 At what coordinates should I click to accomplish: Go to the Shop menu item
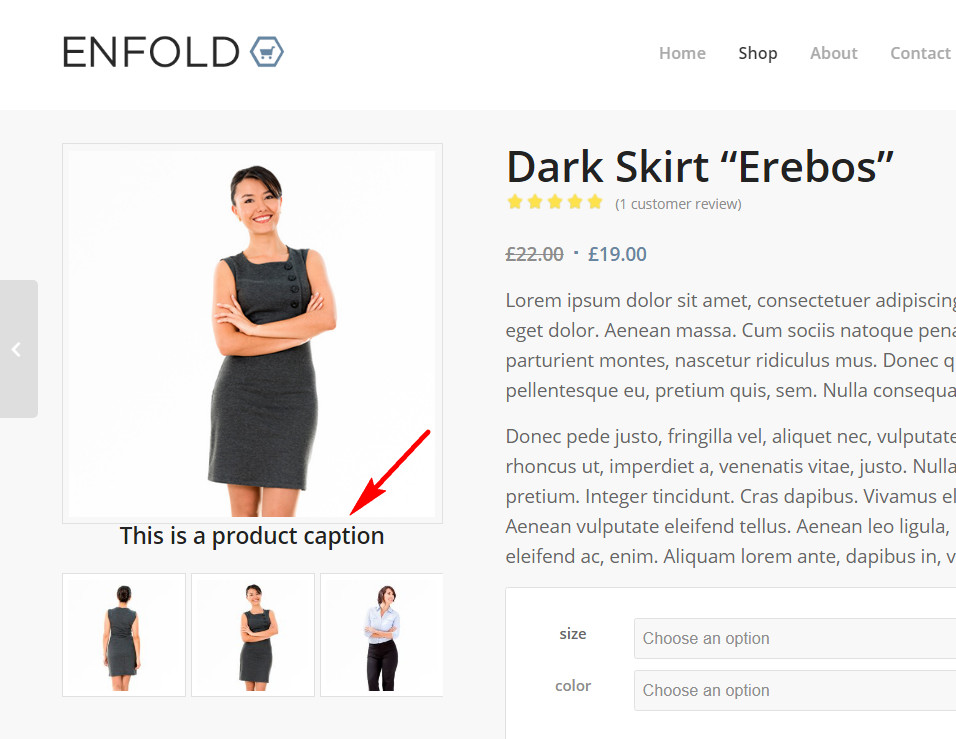click(758, 53)
